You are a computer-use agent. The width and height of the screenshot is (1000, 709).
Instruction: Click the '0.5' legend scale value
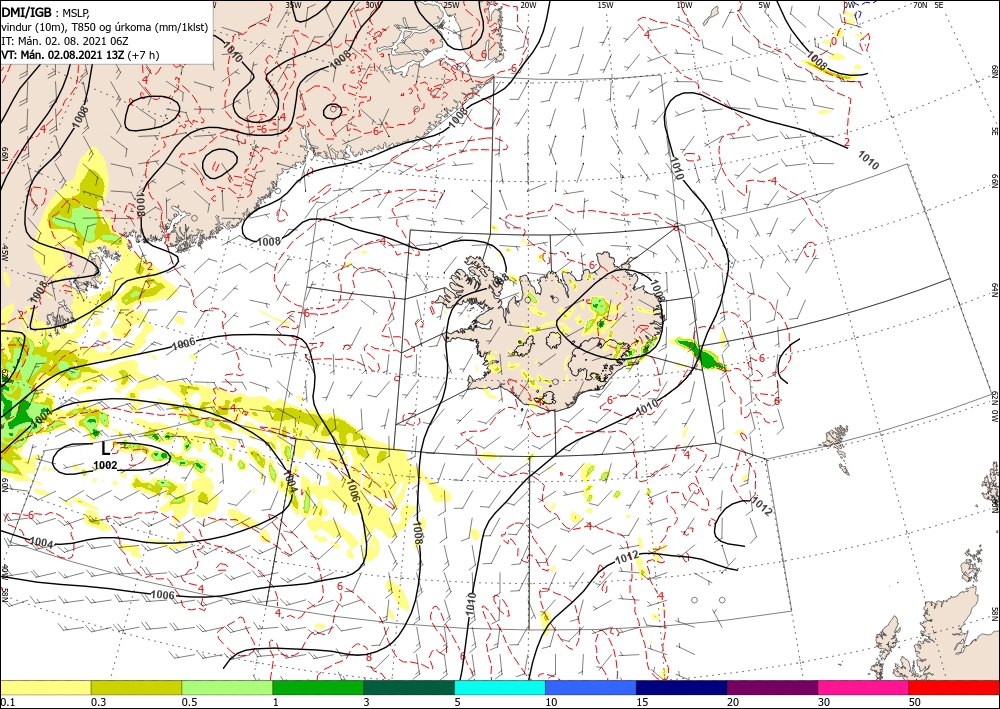coord(189,702)
